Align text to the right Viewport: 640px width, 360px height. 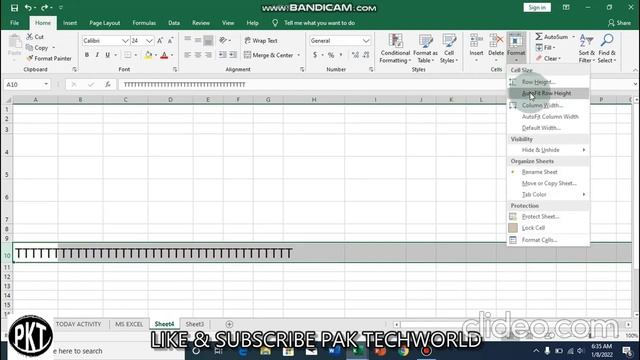point(208,55)
